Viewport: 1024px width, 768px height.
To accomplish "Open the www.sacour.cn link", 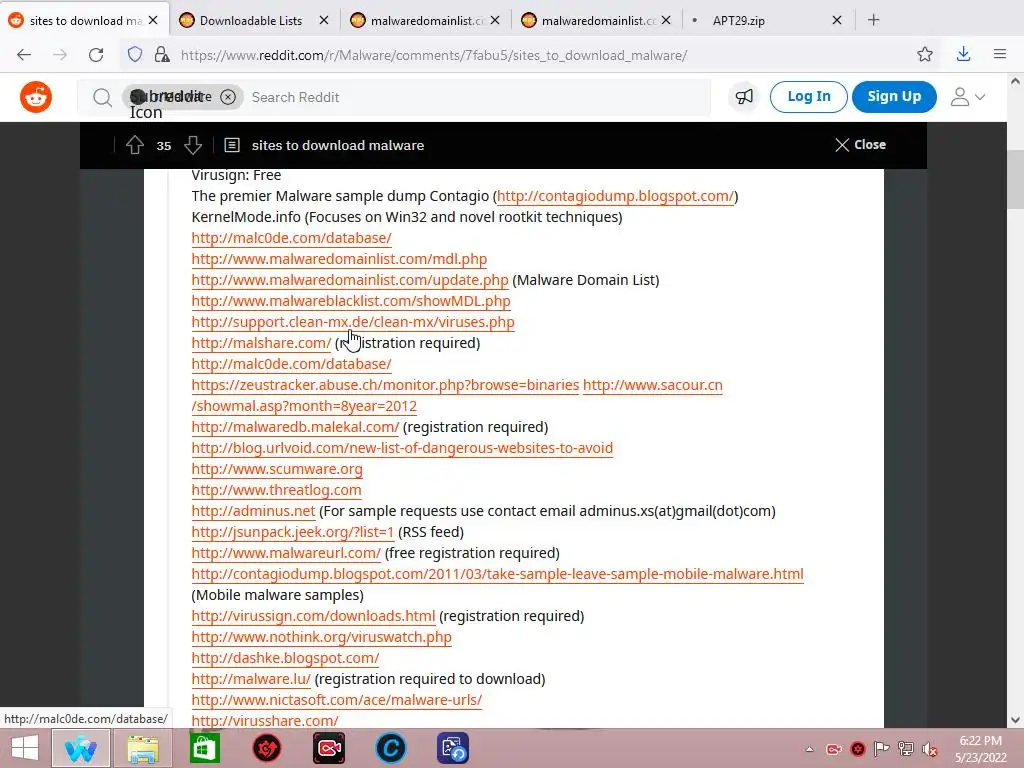I will coord(652,385).
